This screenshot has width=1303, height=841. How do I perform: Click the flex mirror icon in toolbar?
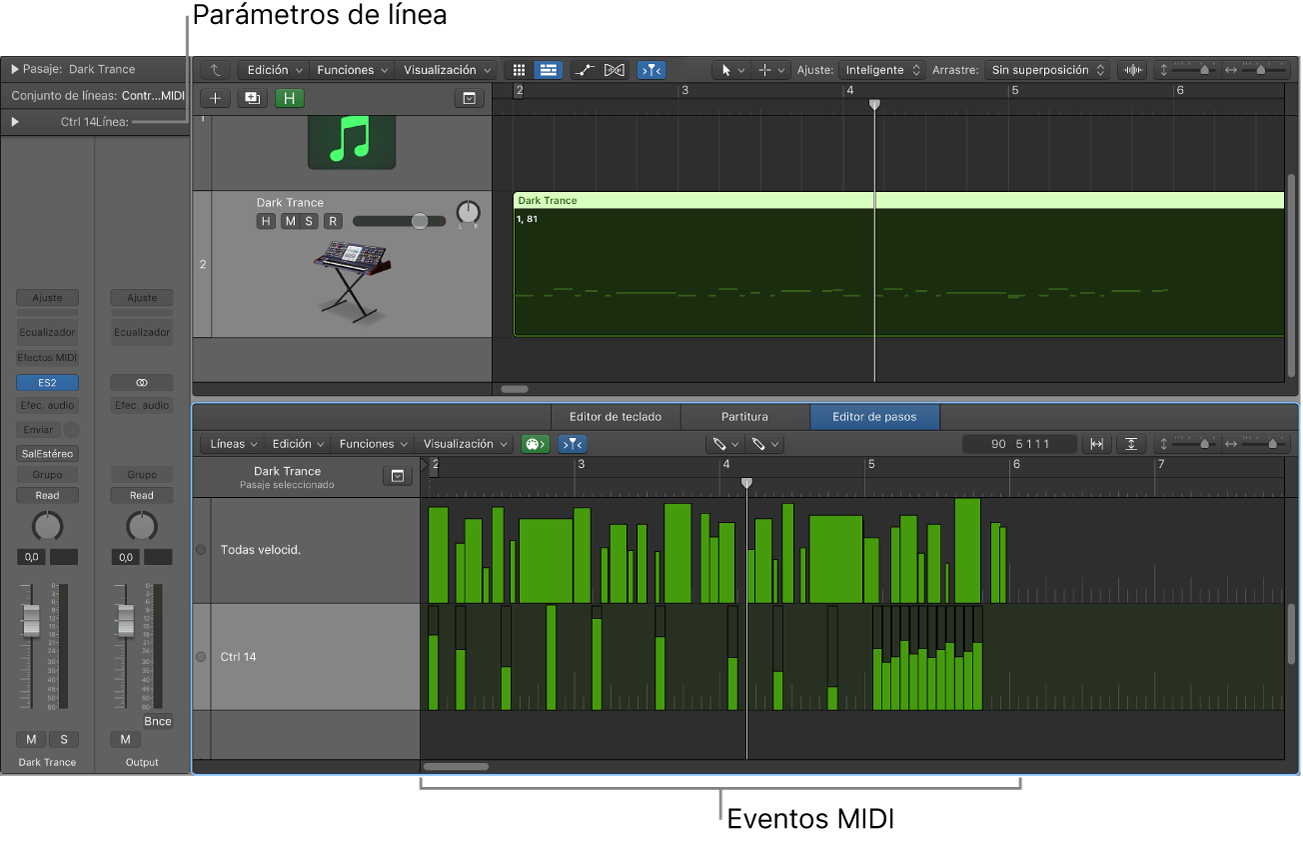point(615,70)
